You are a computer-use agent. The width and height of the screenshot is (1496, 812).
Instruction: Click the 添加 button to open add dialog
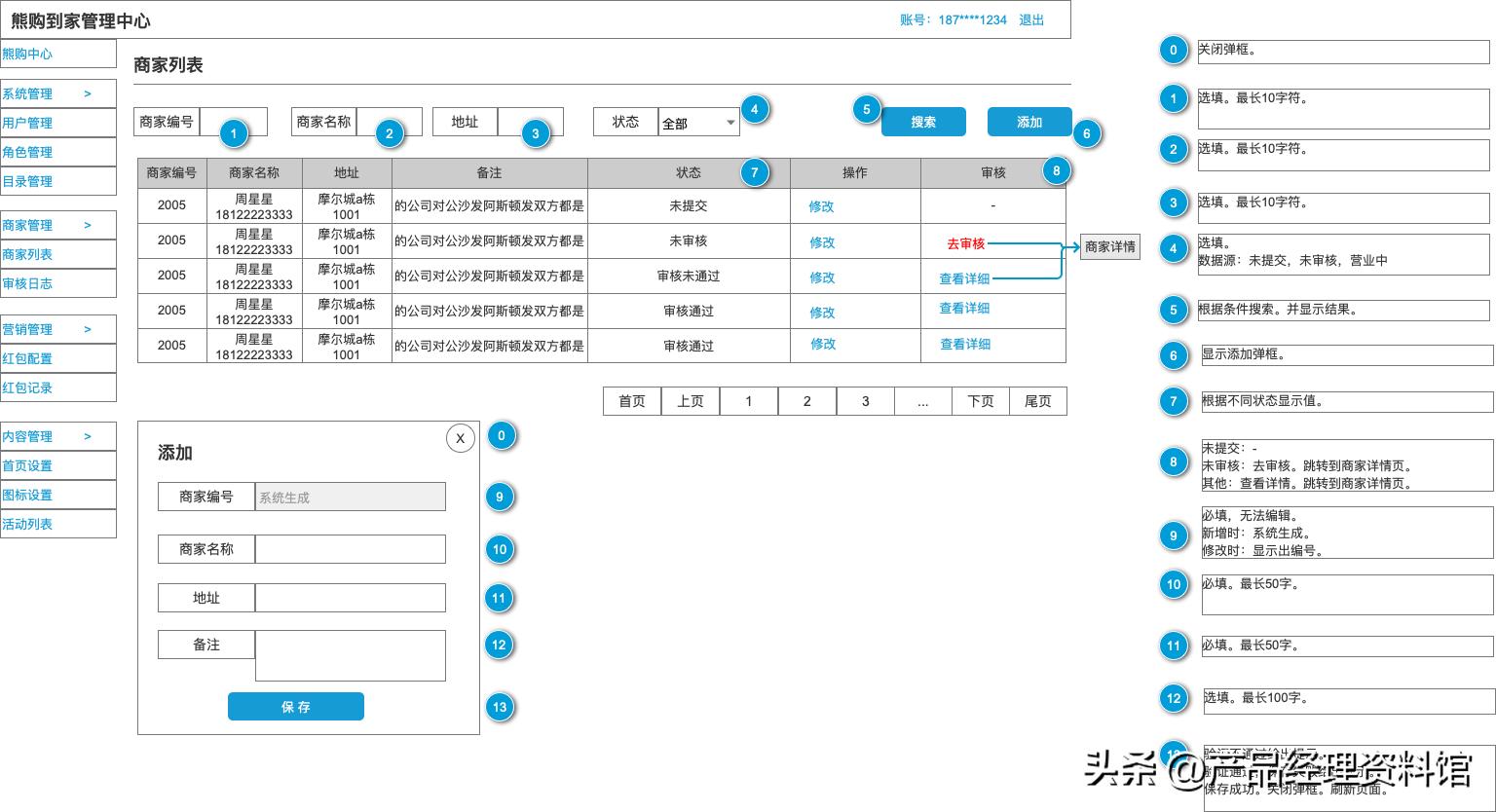[x=1028, y=121]
